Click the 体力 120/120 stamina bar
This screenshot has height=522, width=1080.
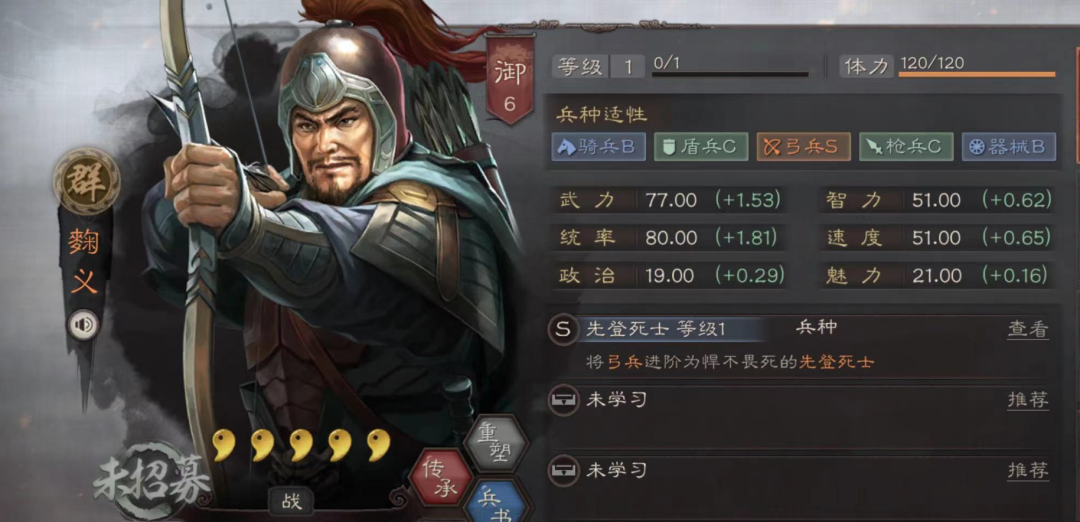(948, 66)
